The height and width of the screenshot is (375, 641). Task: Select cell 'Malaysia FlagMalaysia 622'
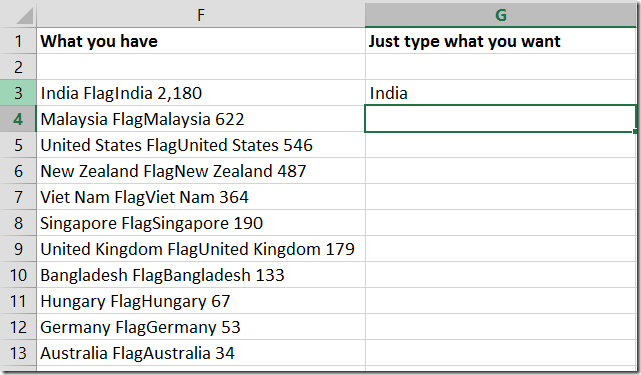(x=201, y=119)
